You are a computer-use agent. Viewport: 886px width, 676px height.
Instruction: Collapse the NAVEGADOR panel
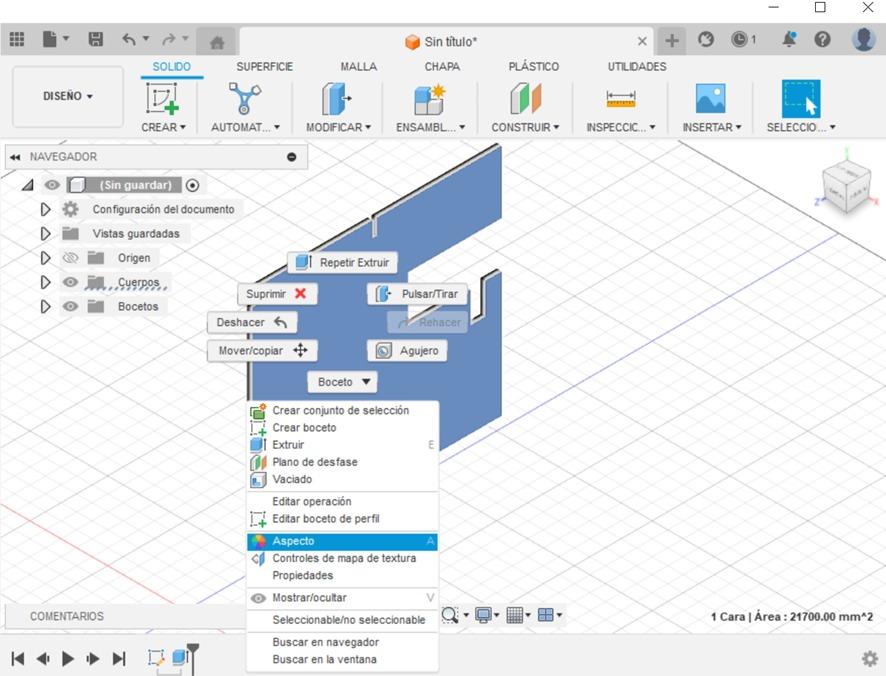point(15,157)
